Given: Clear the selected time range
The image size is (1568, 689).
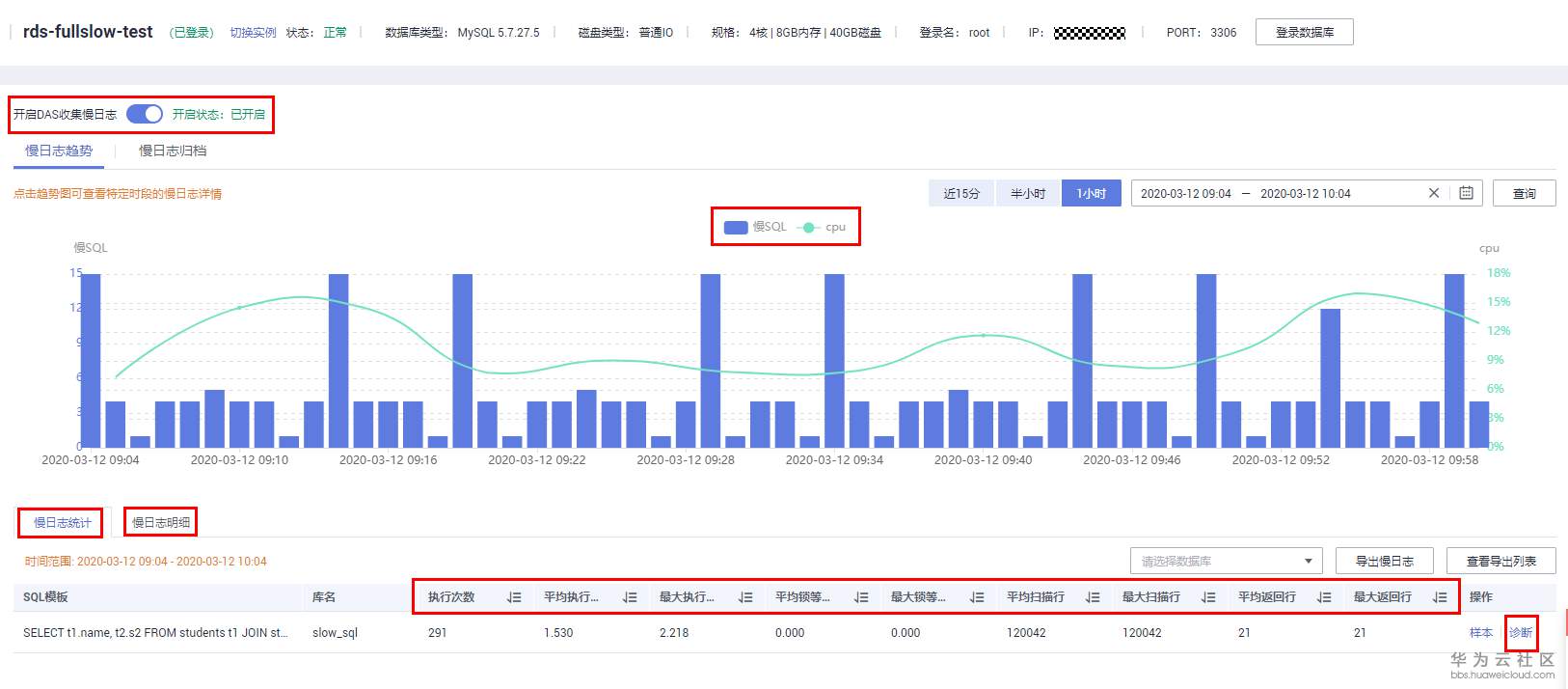Looking at the screenshot, I should [x=1434, y=193].
